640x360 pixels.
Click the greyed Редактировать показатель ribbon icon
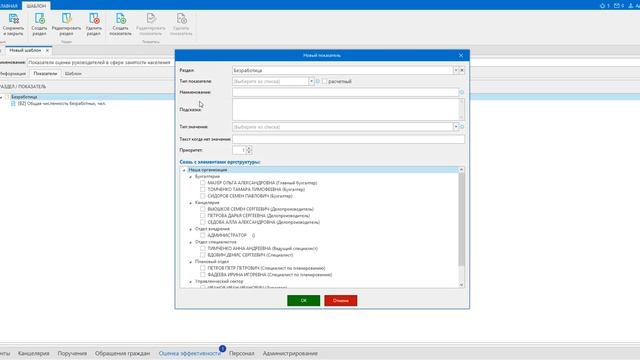[x=151, y=19]
